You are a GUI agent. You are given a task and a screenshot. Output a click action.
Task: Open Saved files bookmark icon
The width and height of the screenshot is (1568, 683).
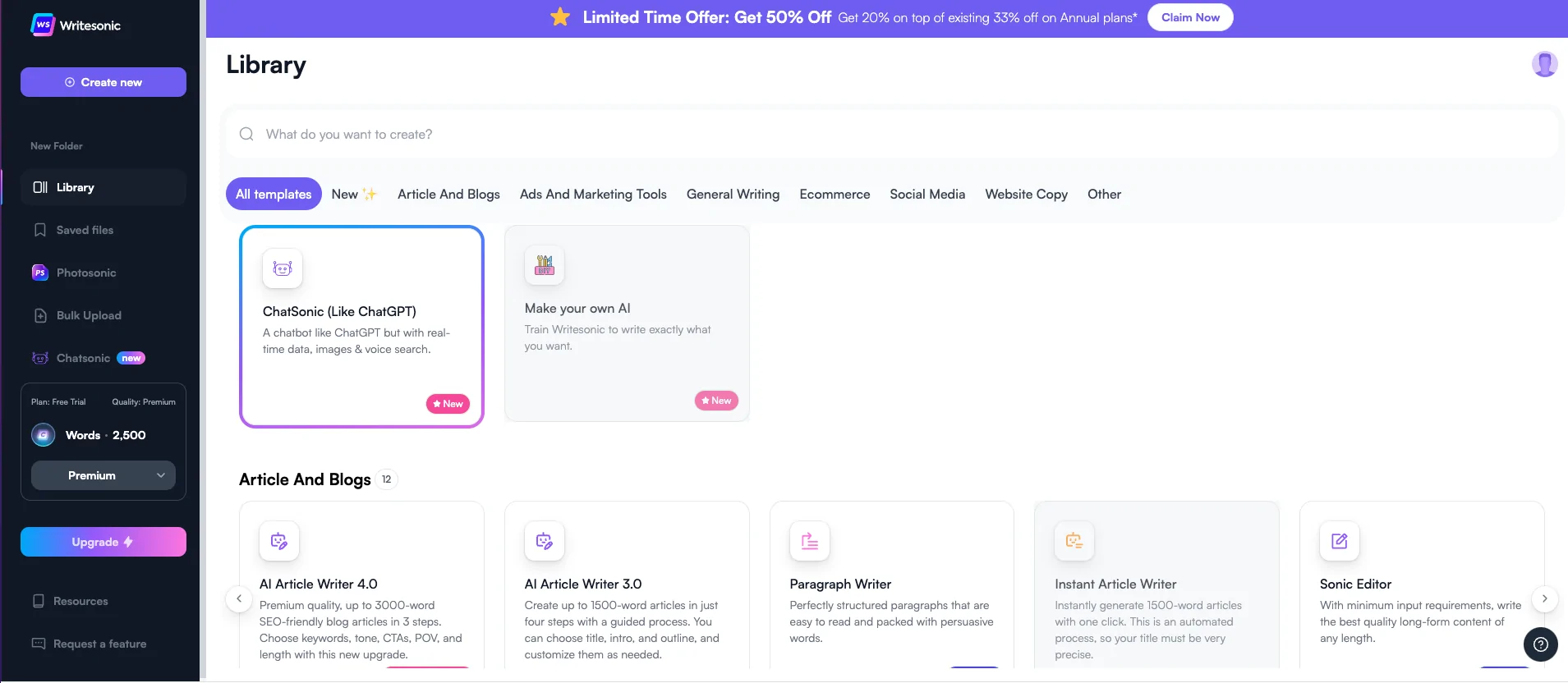click(x=39, y=230)
